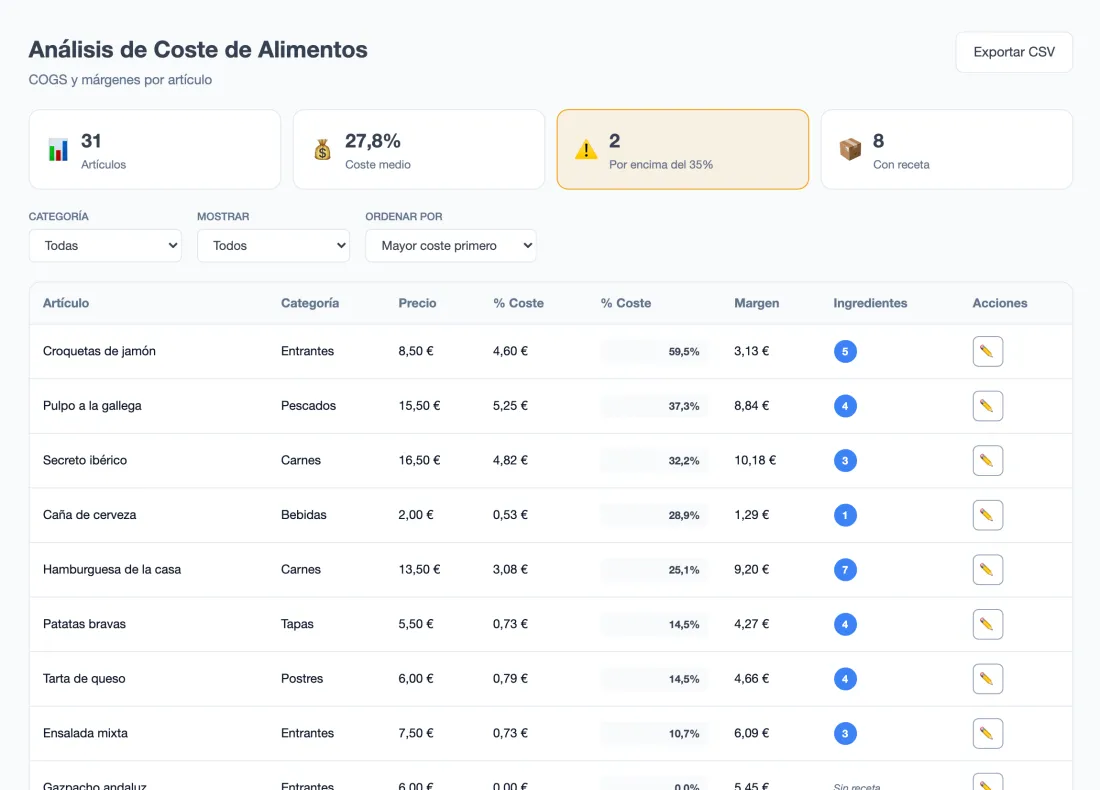Click the Exportar CSV button
1100x790 pixels.
(1014, 52)
